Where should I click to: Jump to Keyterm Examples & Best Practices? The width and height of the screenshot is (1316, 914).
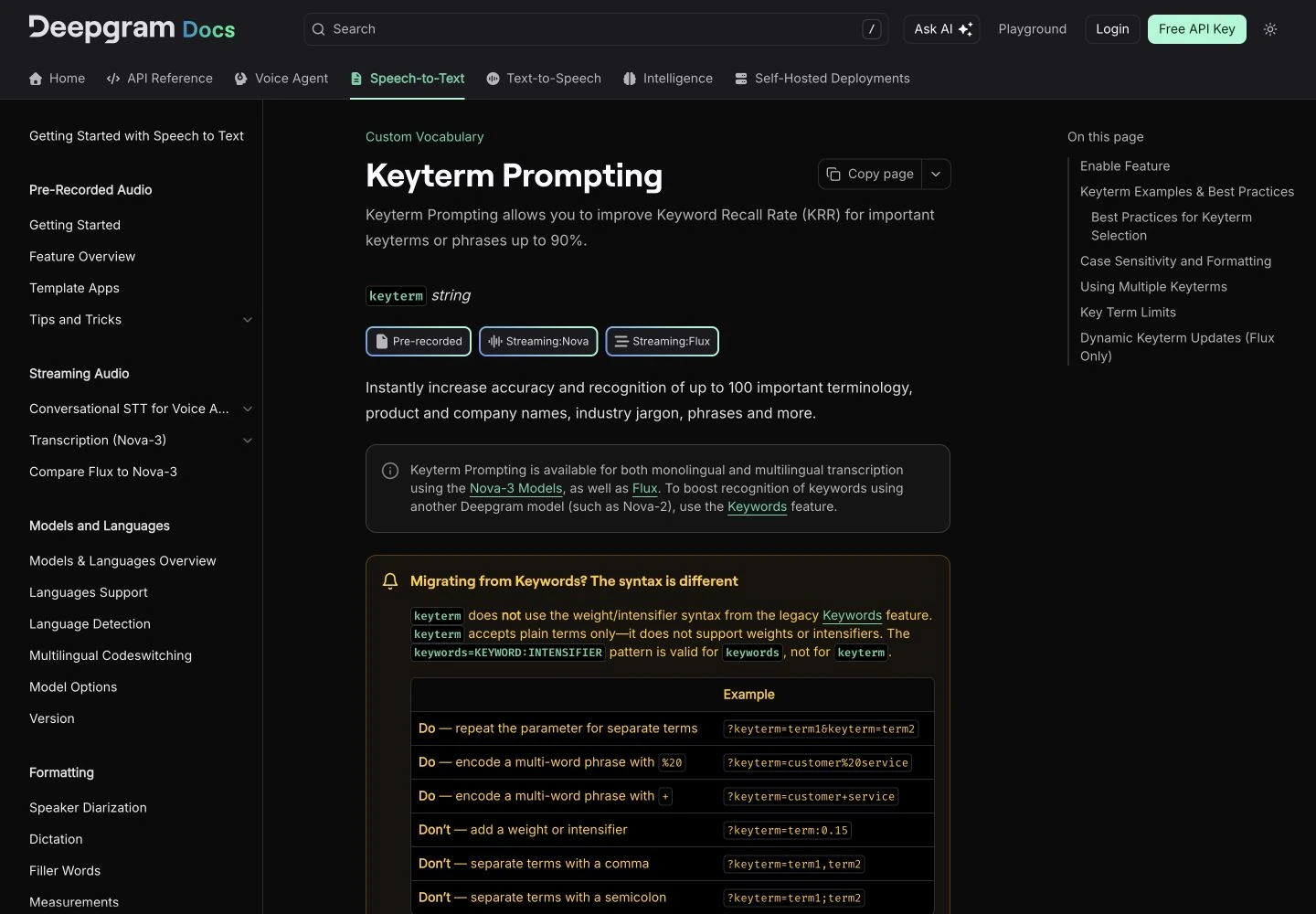pyautogui.click(x=1187, y=192)
